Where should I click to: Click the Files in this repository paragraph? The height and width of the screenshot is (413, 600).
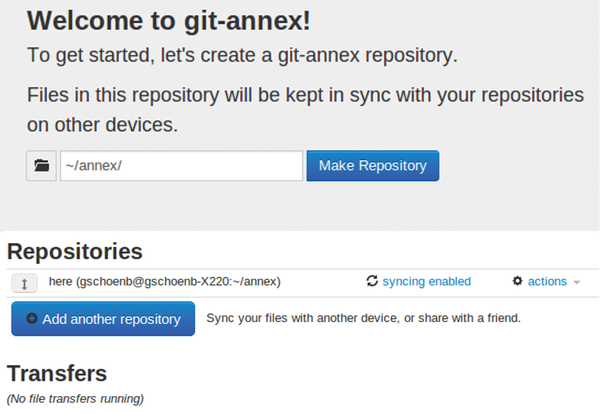305,110
